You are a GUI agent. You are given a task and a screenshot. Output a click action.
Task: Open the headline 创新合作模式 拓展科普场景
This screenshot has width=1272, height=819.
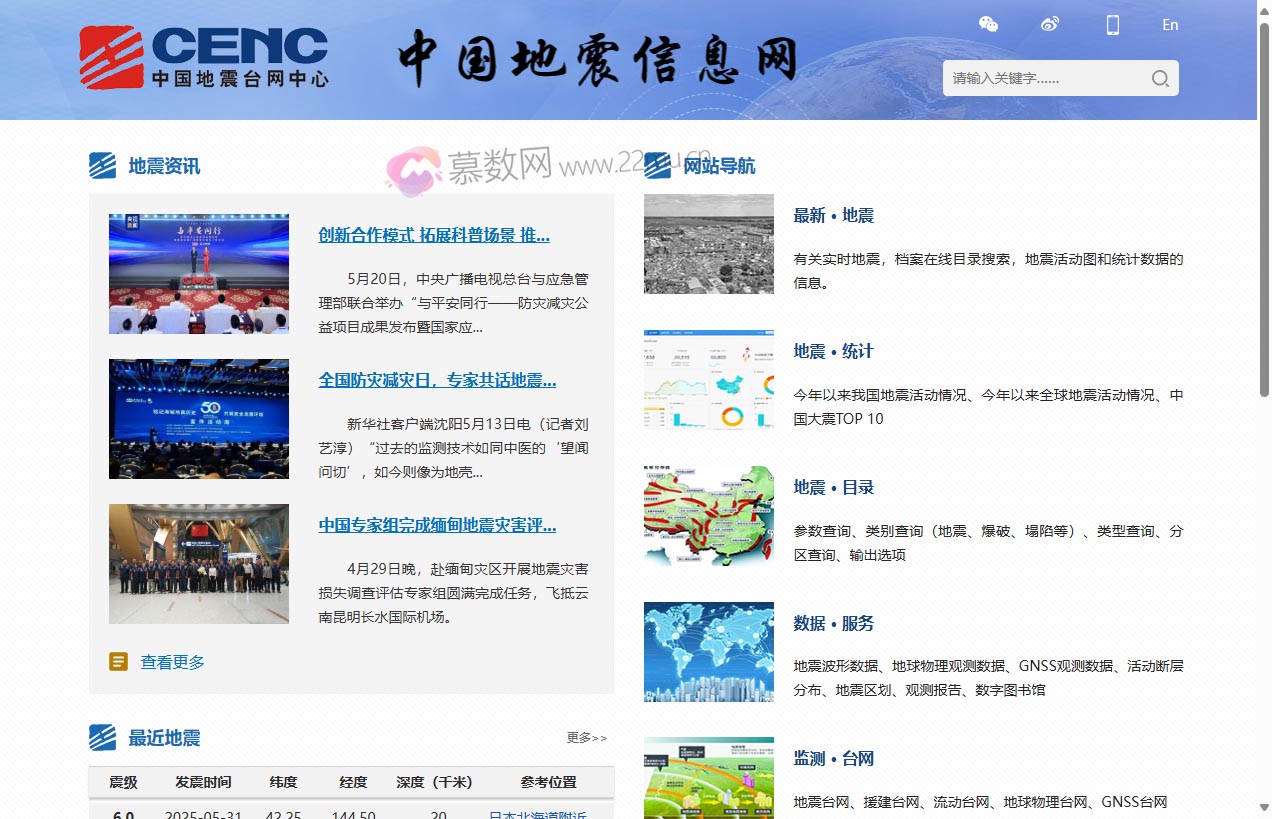(x=434, y=235)
